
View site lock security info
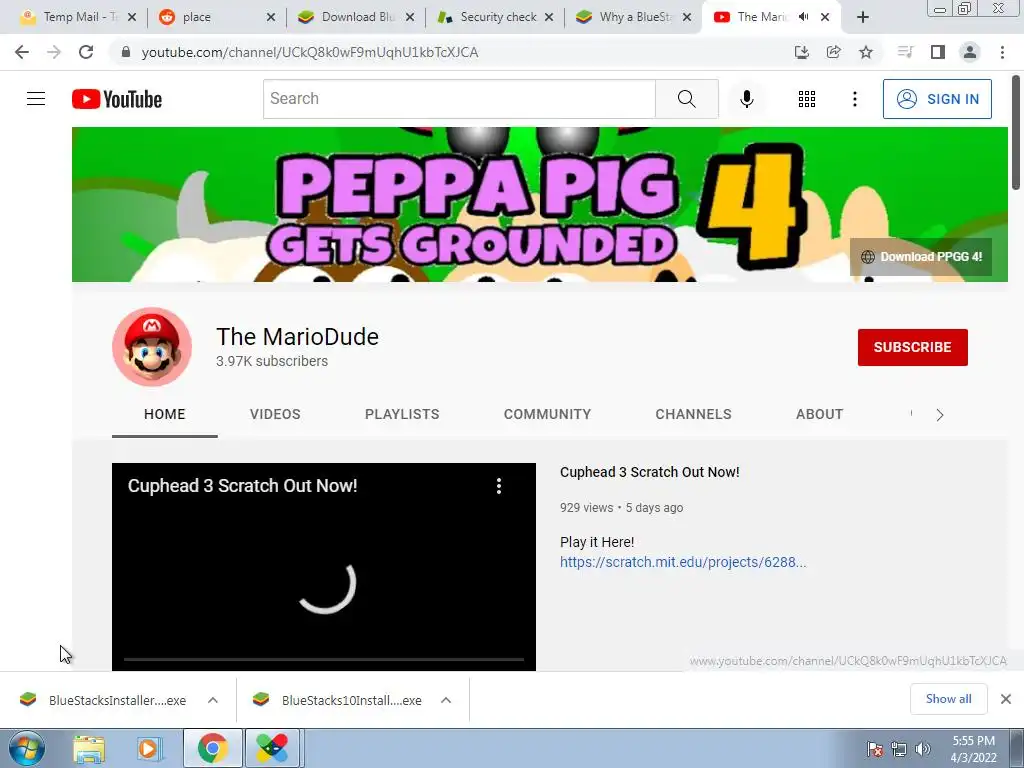click(x=125, y=52)
